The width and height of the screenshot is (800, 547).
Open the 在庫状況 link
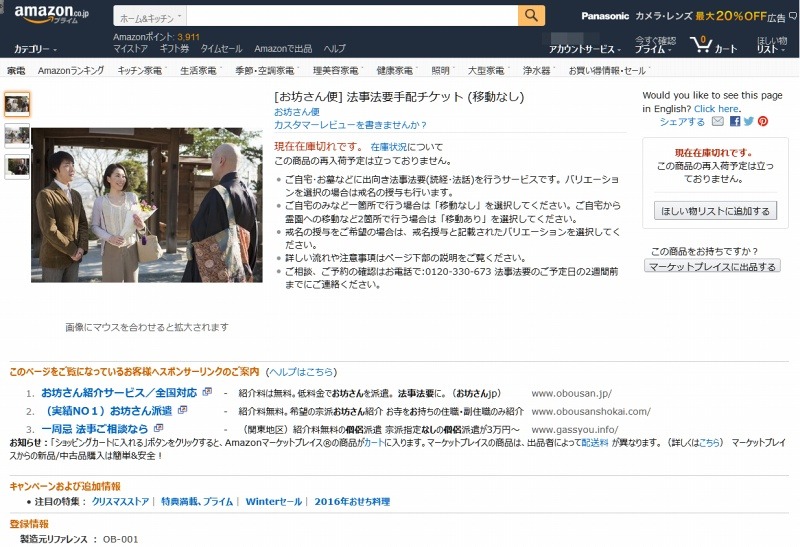click(x=388, y=147)
